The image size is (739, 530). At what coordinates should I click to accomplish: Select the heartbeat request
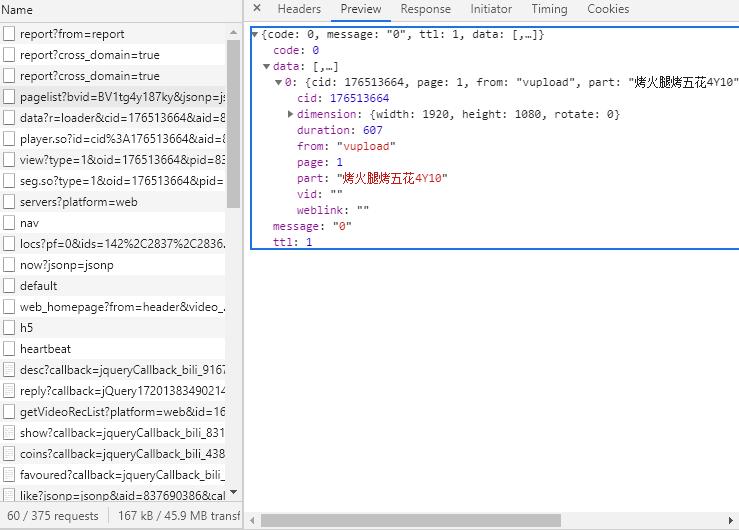coord(113,349)
